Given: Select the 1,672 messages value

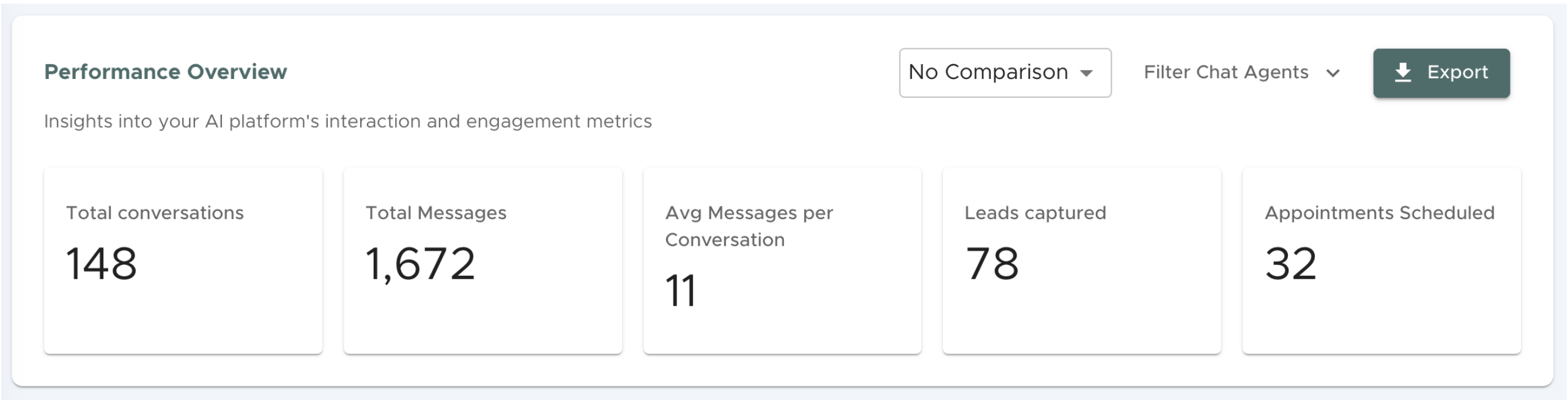Looking at the screenshot, I should (420, 264).
